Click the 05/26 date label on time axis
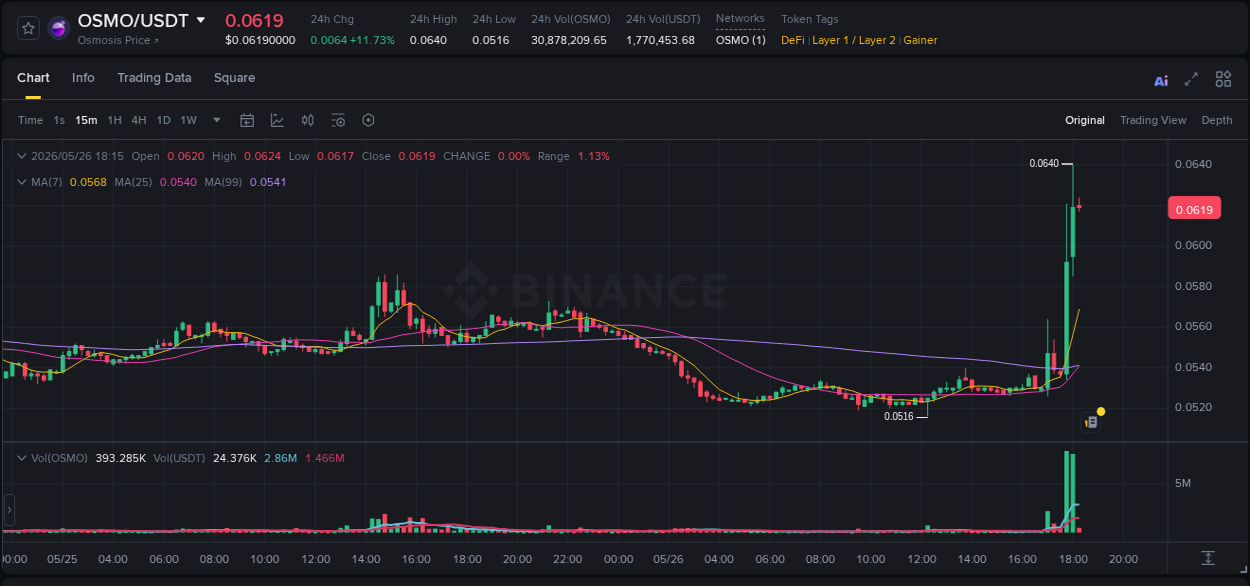Screen dimensions: 1250x586 [x=668, y=559]
